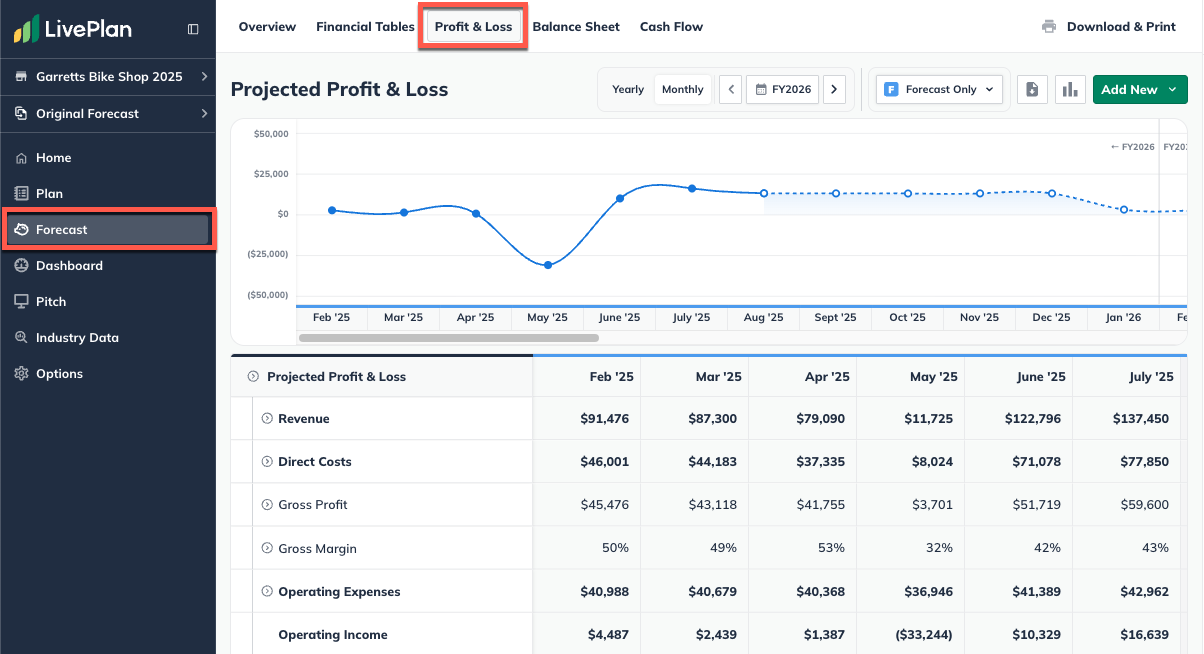
Task: Go to next fiscal year with forward arrow
Action: pyautogui.click(x=834, y=89)
